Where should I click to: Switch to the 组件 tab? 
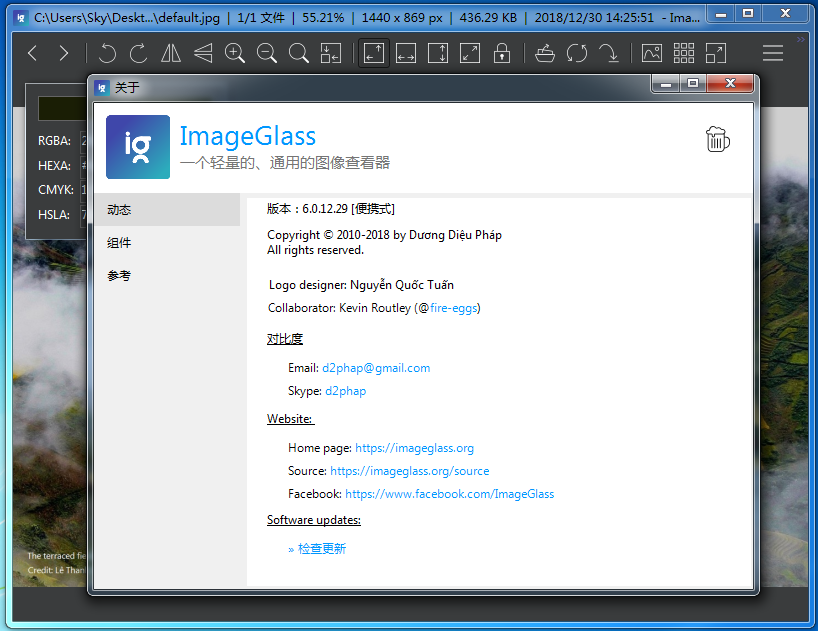(119, 242)
